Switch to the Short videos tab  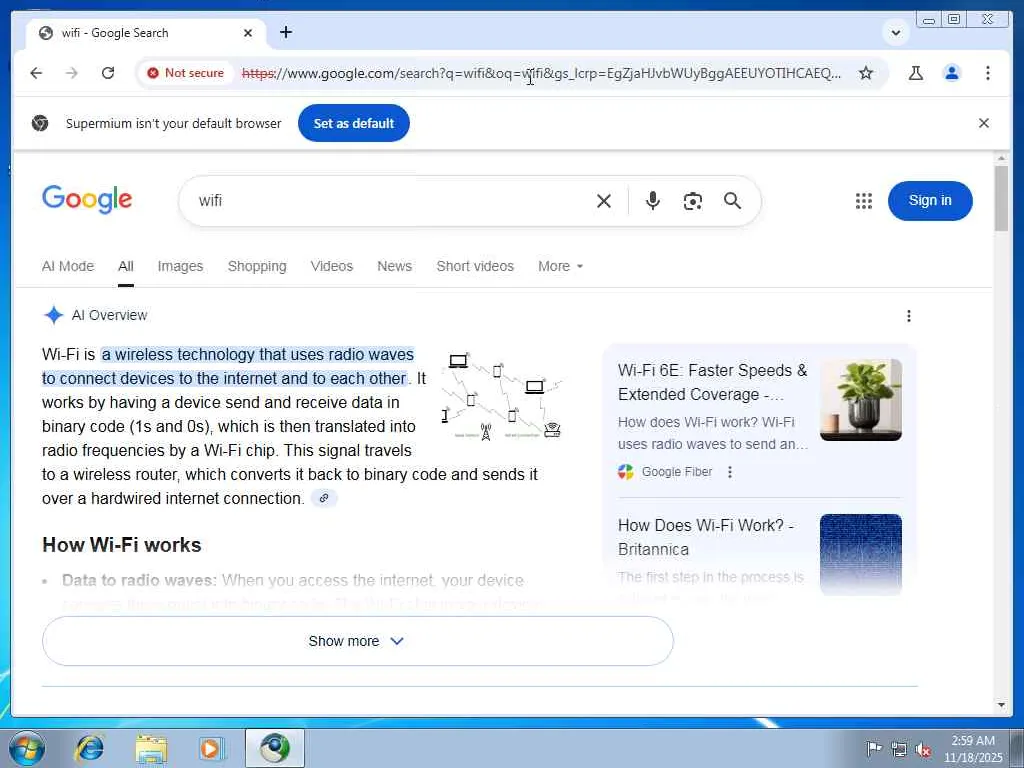coord(475,266)
